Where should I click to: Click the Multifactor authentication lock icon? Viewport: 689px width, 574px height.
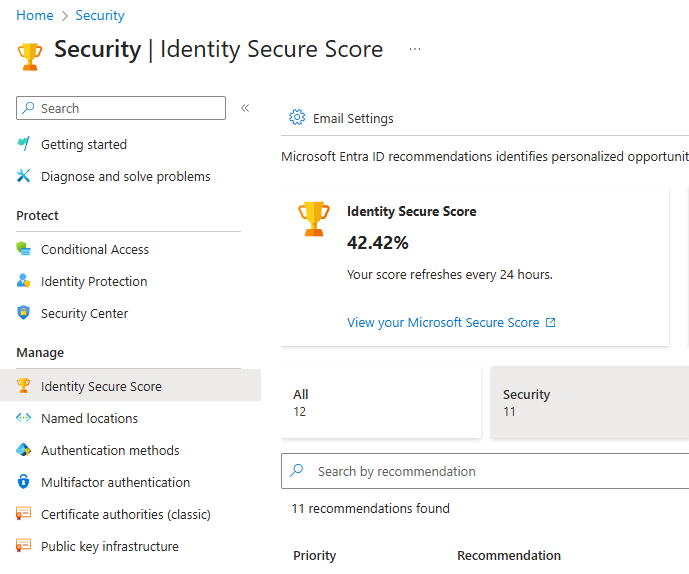pos(24,482)
